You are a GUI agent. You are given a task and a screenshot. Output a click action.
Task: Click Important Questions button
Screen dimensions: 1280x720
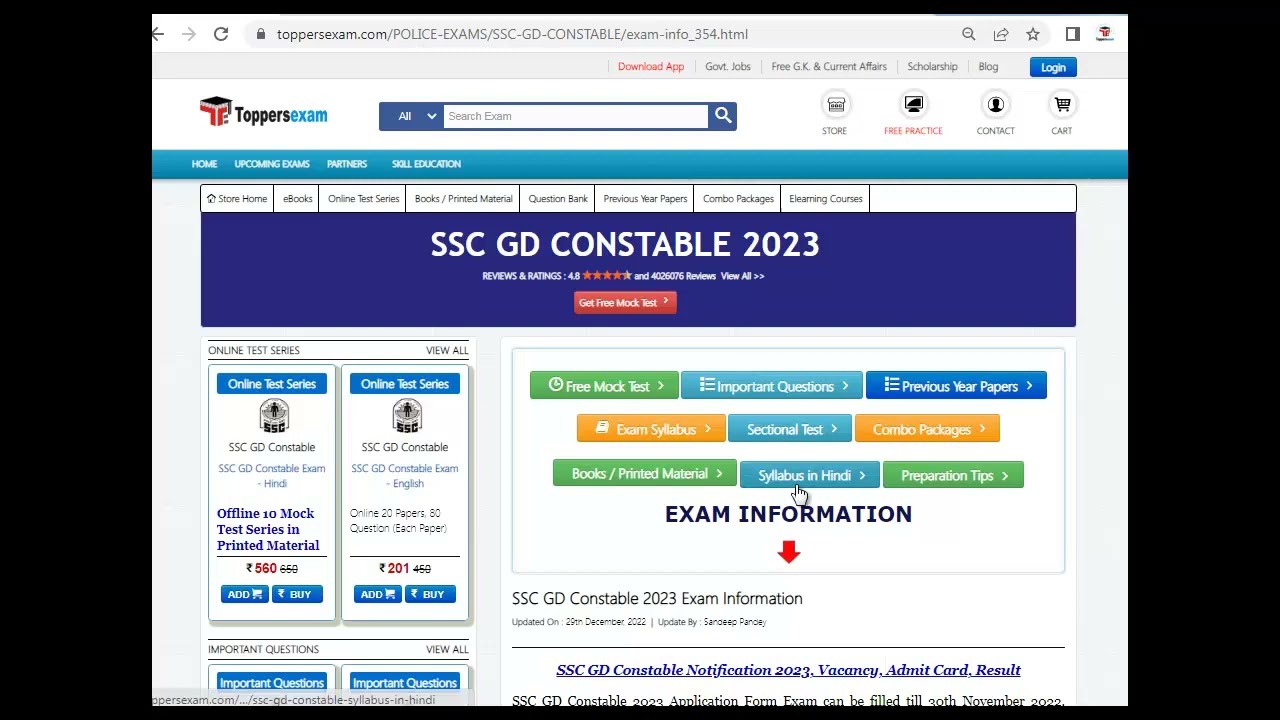click(772, 386)
